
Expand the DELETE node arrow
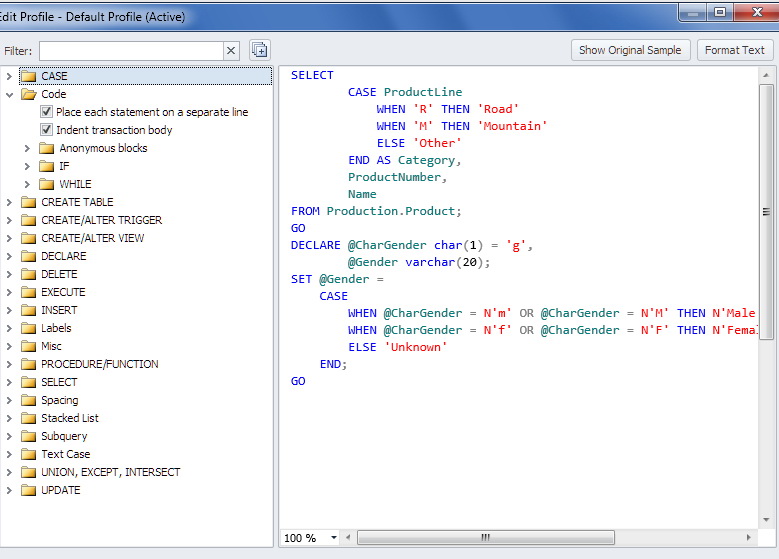pos(9,274)
